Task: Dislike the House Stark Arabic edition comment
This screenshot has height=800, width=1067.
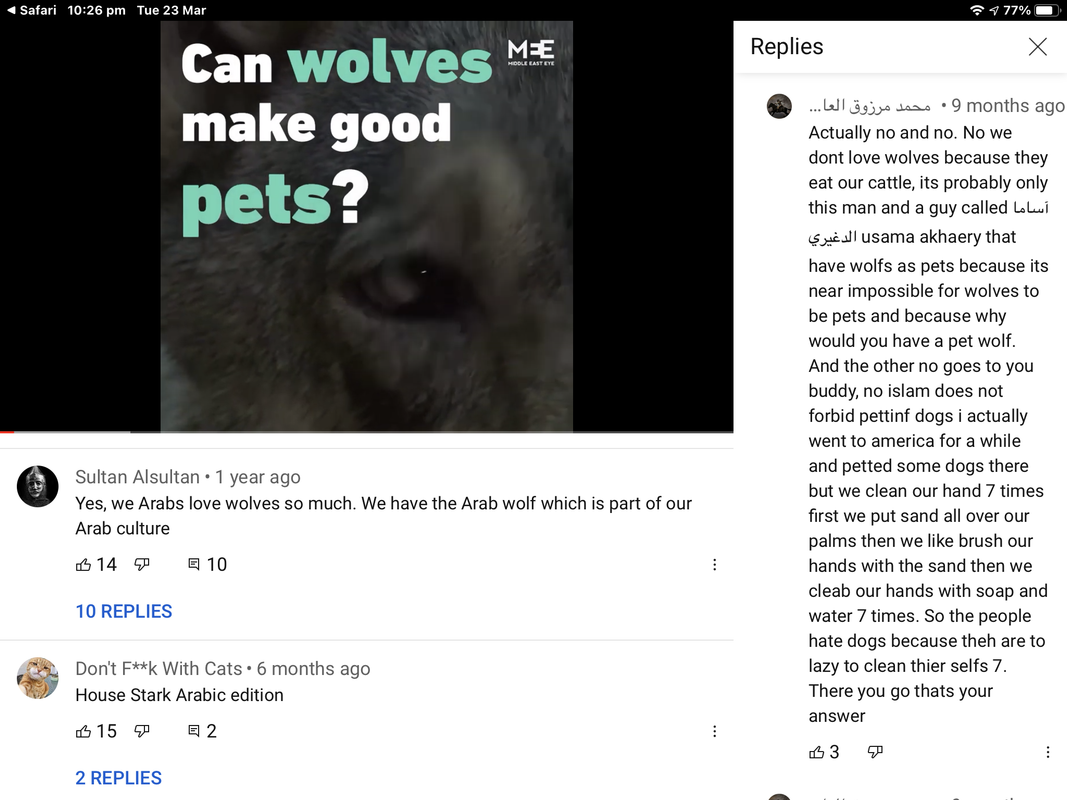Action: tap(142, 731)
